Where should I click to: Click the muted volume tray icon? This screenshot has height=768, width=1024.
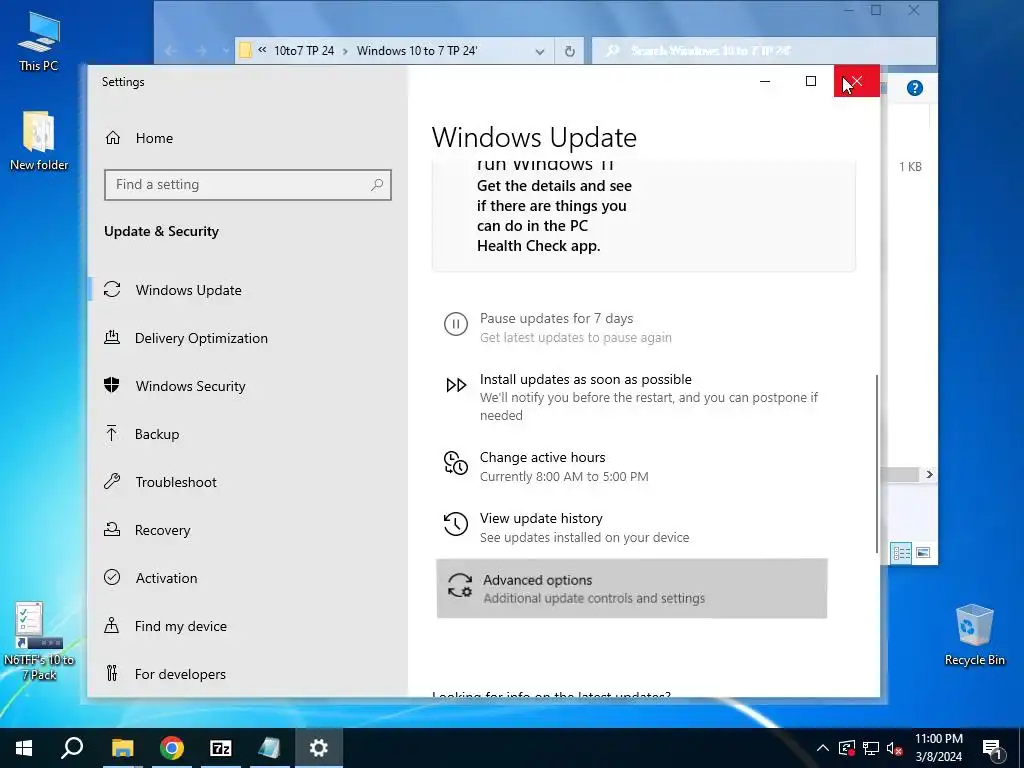895,748
